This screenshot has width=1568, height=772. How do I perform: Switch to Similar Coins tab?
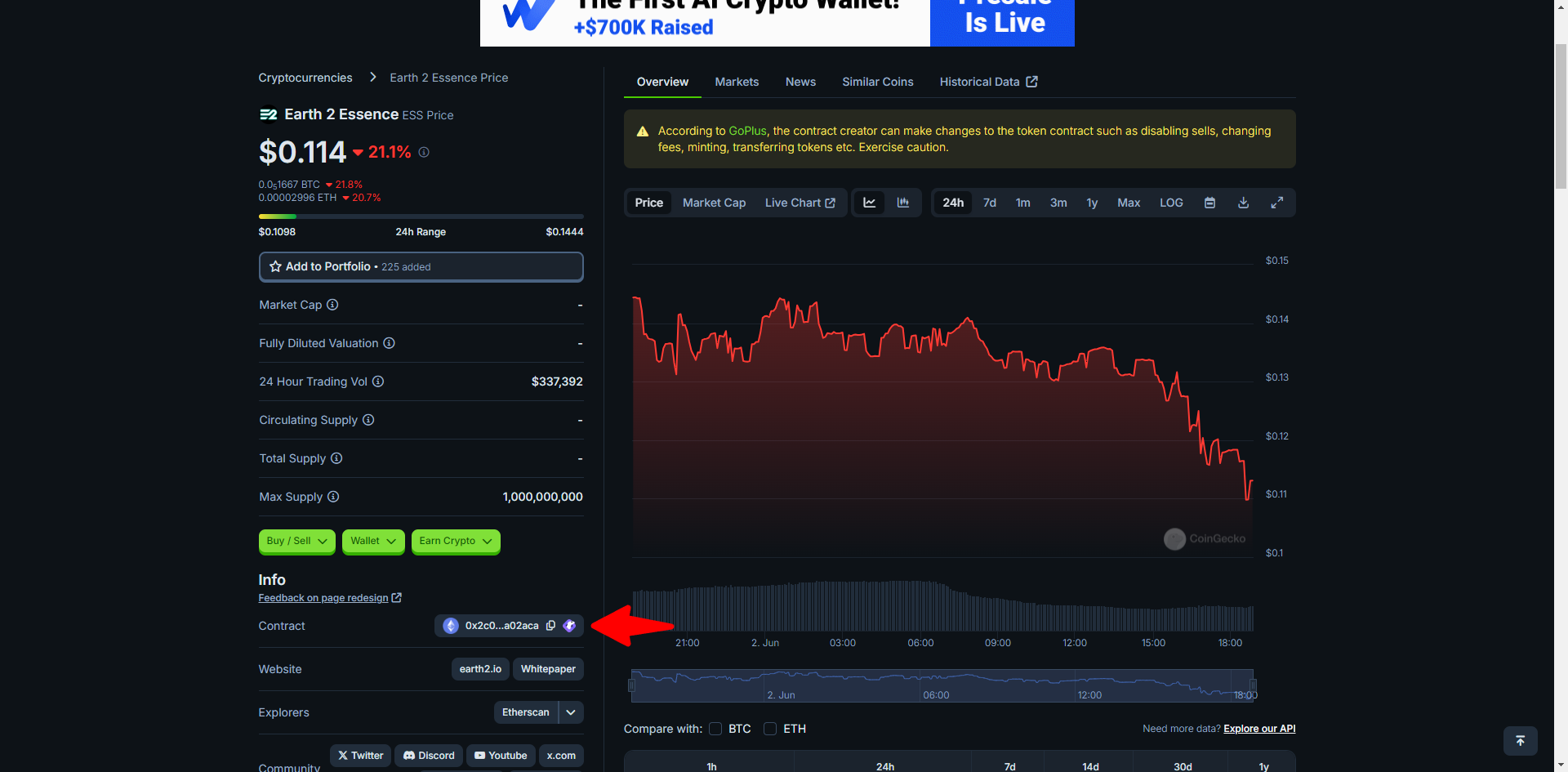[878, 82]
